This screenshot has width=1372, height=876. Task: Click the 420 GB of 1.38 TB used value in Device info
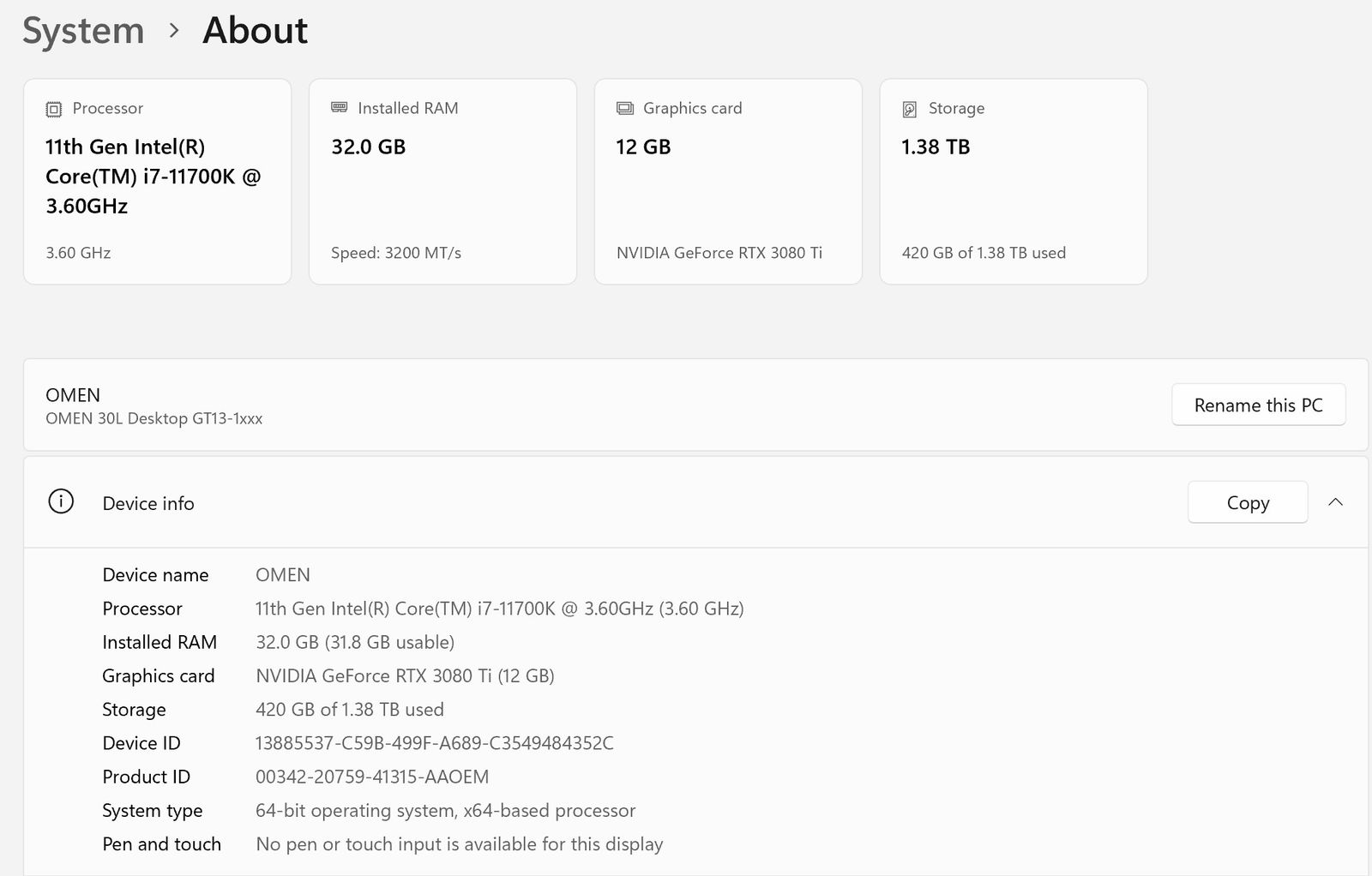350,710
